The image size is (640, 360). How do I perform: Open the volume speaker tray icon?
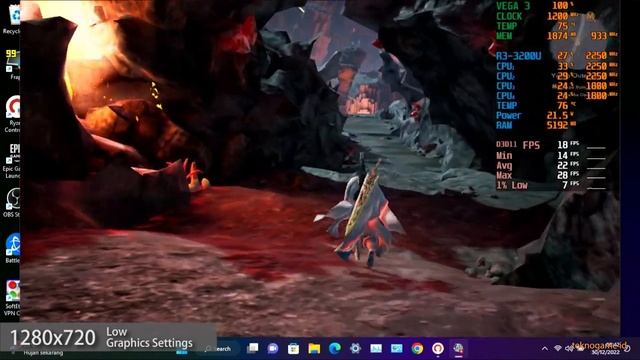[x=569, y=348]
